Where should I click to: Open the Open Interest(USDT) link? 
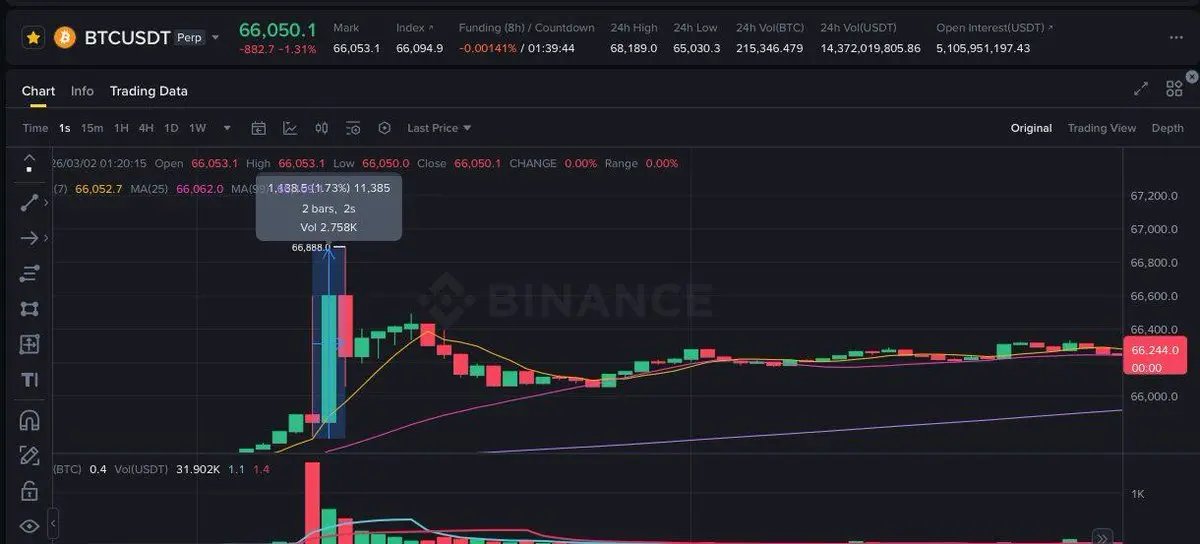pos(994,28)
